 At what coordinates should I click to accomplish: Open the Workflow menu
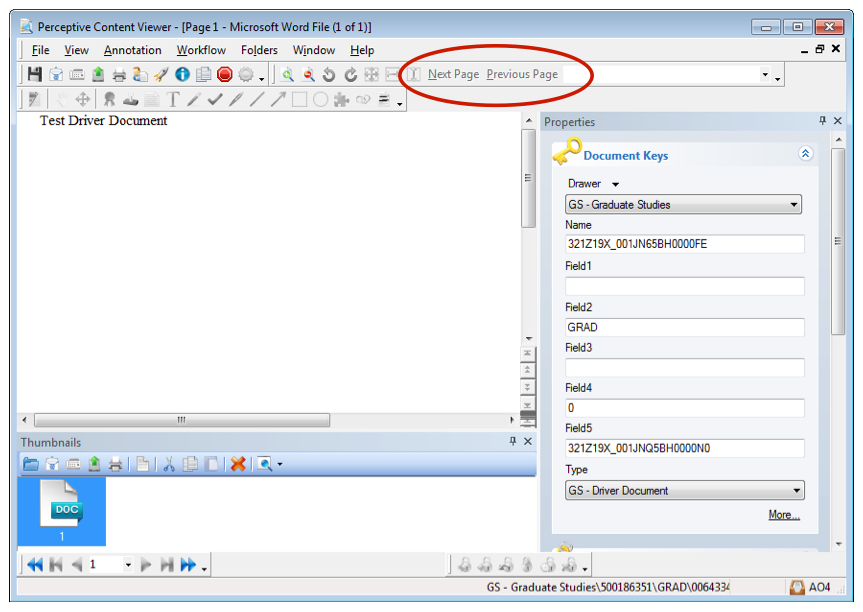tap(201, 50)
